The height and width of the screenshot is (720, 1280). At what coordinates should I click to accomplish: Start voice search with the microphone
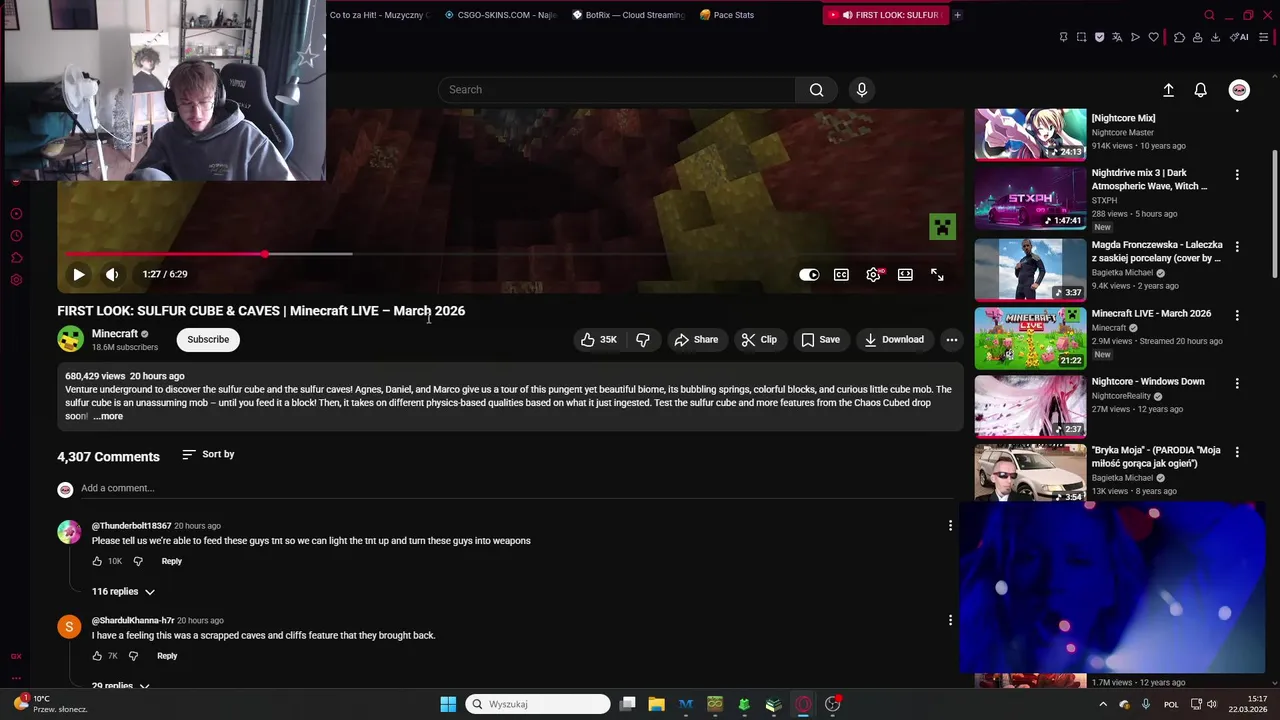862,90
